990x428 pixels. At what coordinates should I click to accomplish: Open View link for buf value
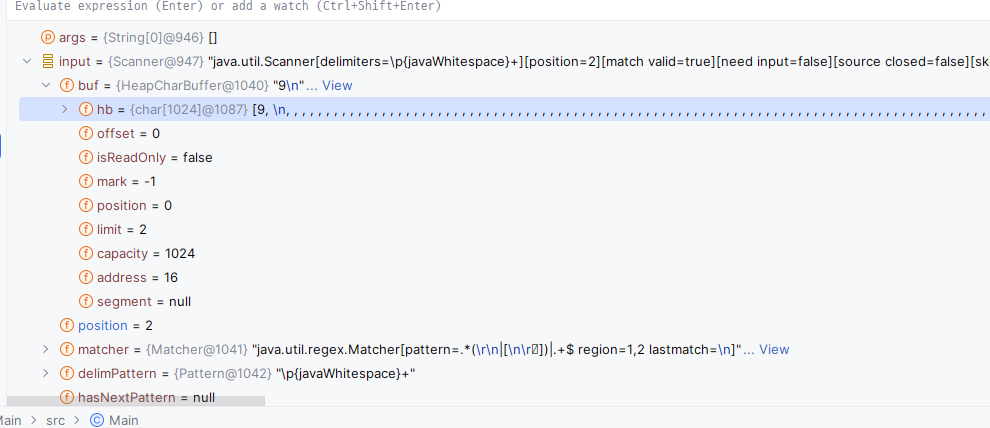[337, 85]
